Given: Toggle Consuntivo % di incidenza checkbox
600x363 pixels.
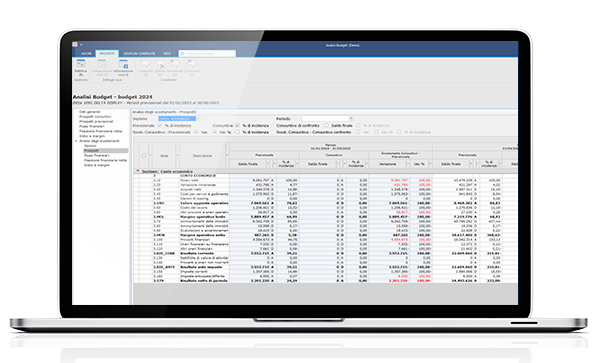Looking at the screenshot, I should click(237, 125).
